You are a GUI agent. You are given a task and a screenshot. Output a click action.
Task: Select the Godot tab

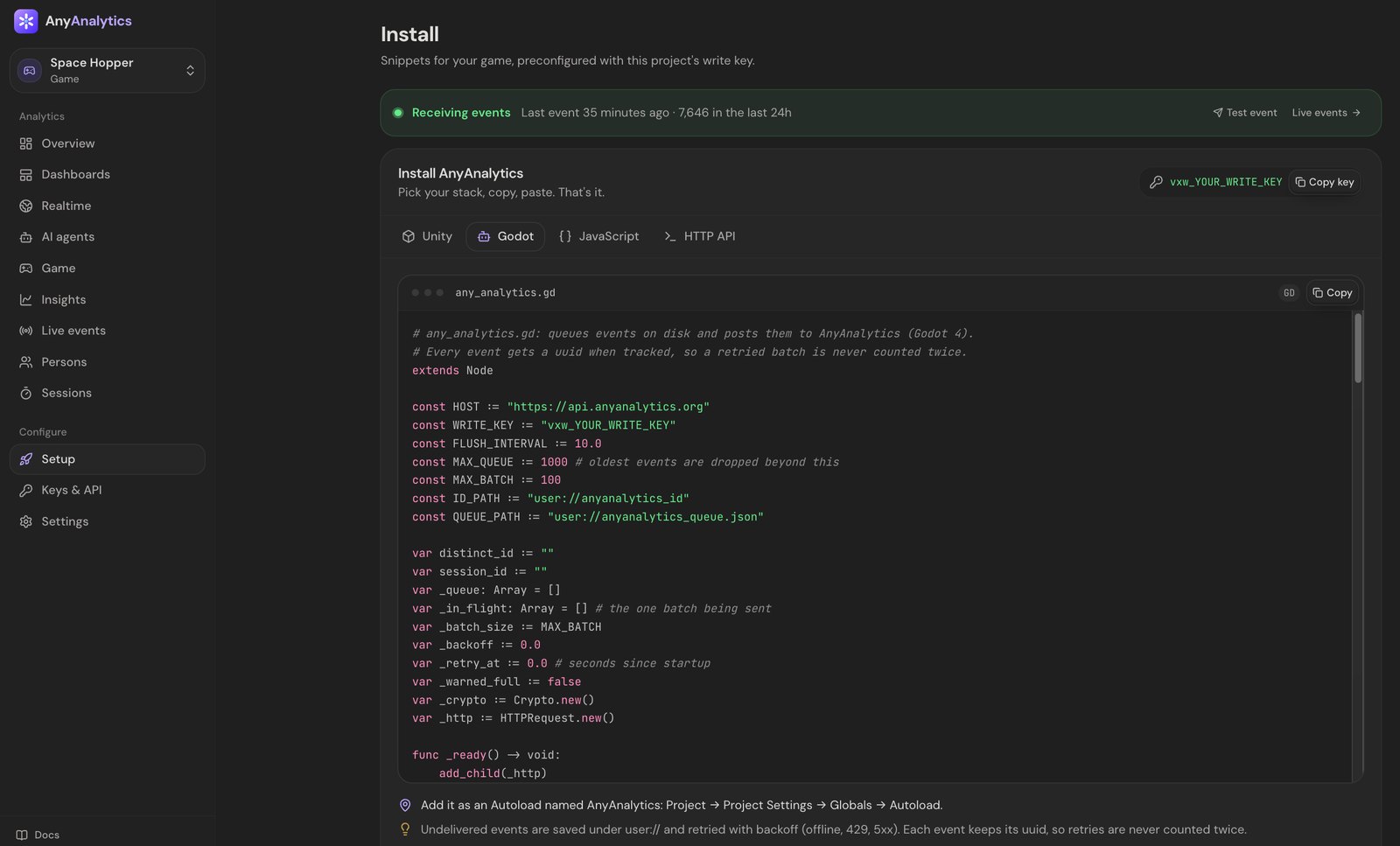click(x=506, y=236)
